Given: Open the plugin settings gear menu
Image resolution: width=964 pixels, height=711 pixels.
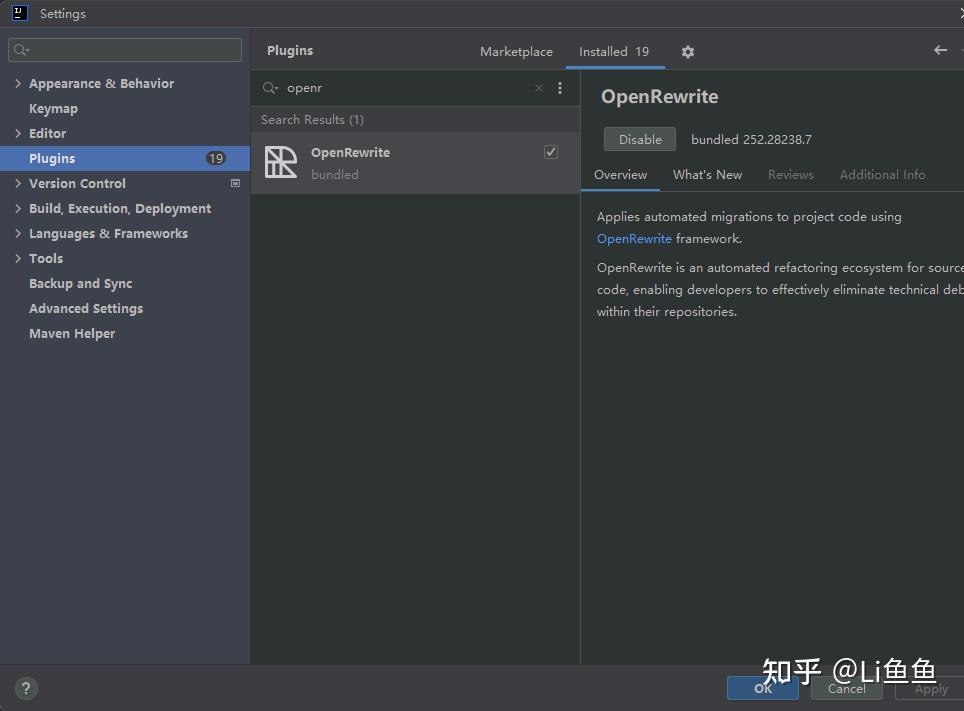Looking at the screenshot, I should coord(688,51).
